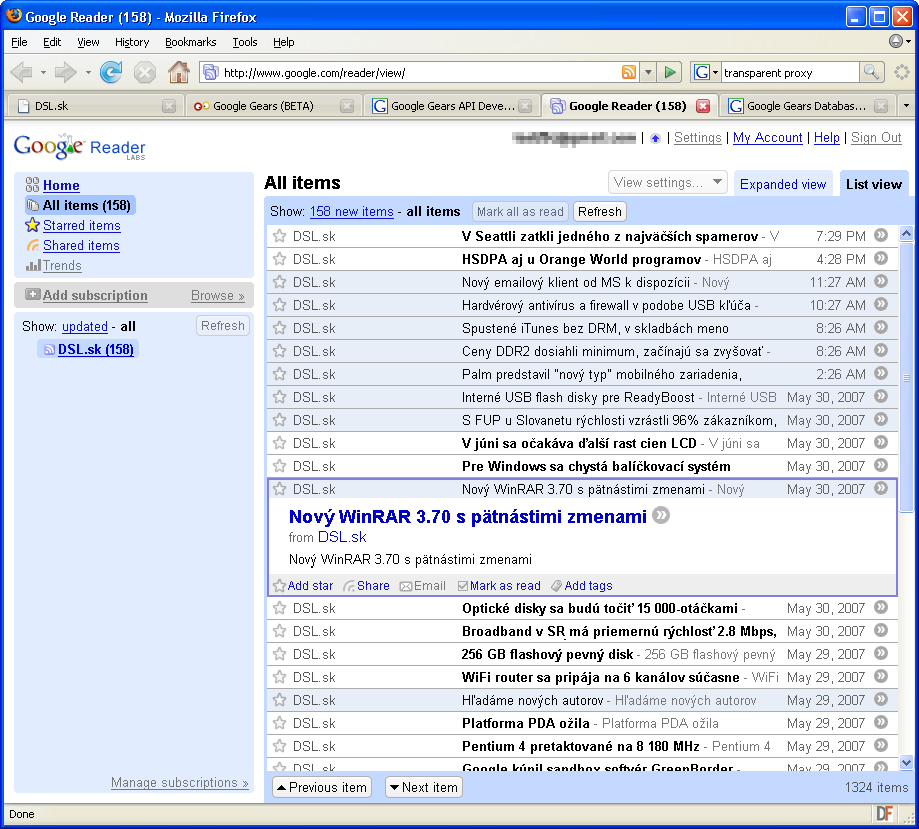Click the 158 new items link
The width and height of the screenshot is (919, 829).
(x=352, y=212)
